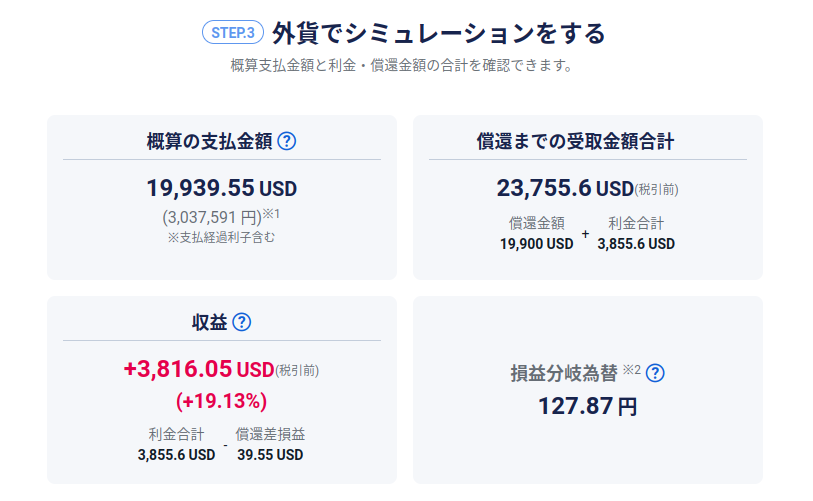Click the ※2 footnote marker
Image resolution: width=813 pixels, height=501 pixels.
(x=631, y=370)
